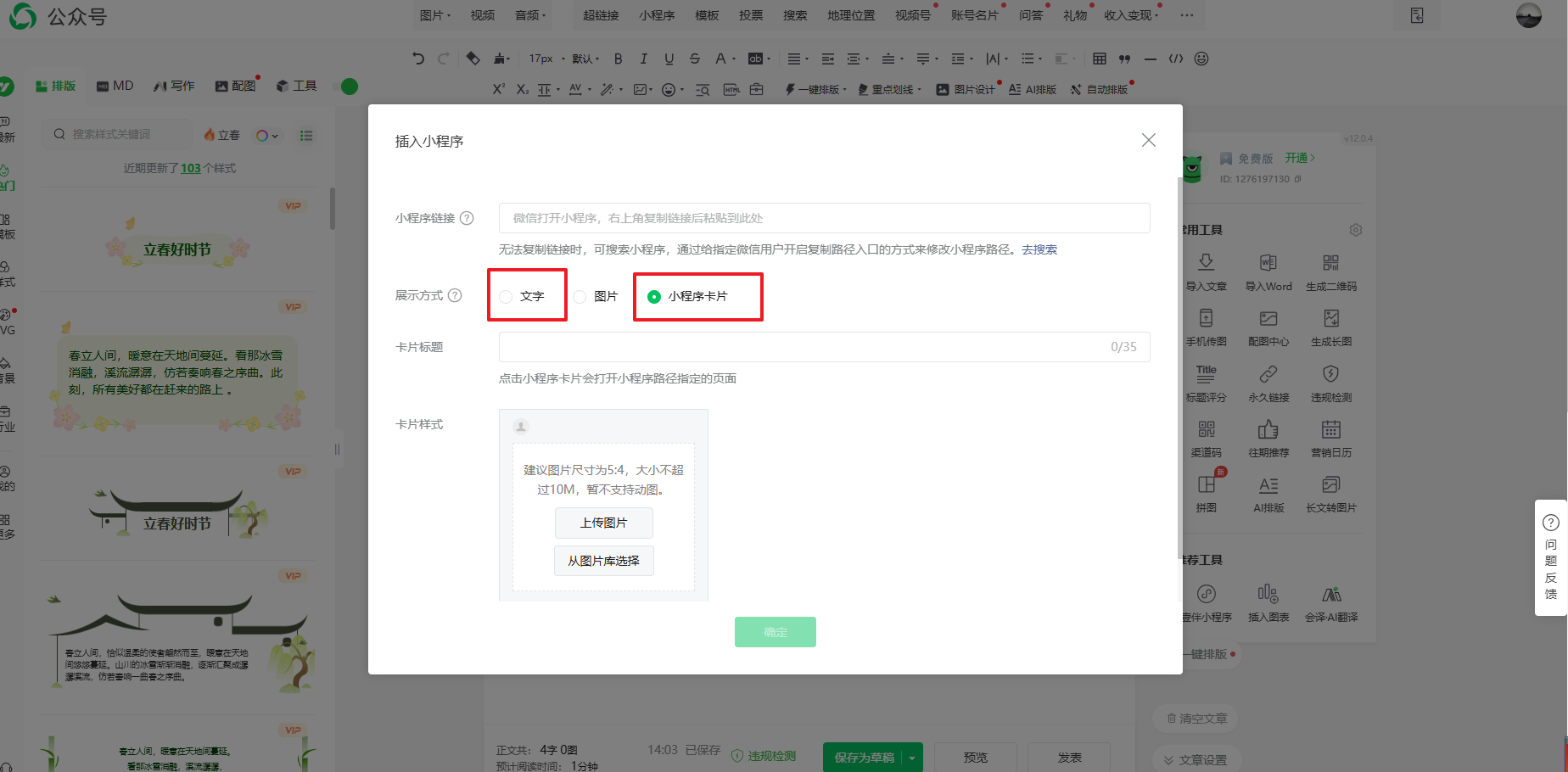Screen dimensions: 1568x772
Task: Click the 导入Word tool icon
Action: coord(1268,263)
